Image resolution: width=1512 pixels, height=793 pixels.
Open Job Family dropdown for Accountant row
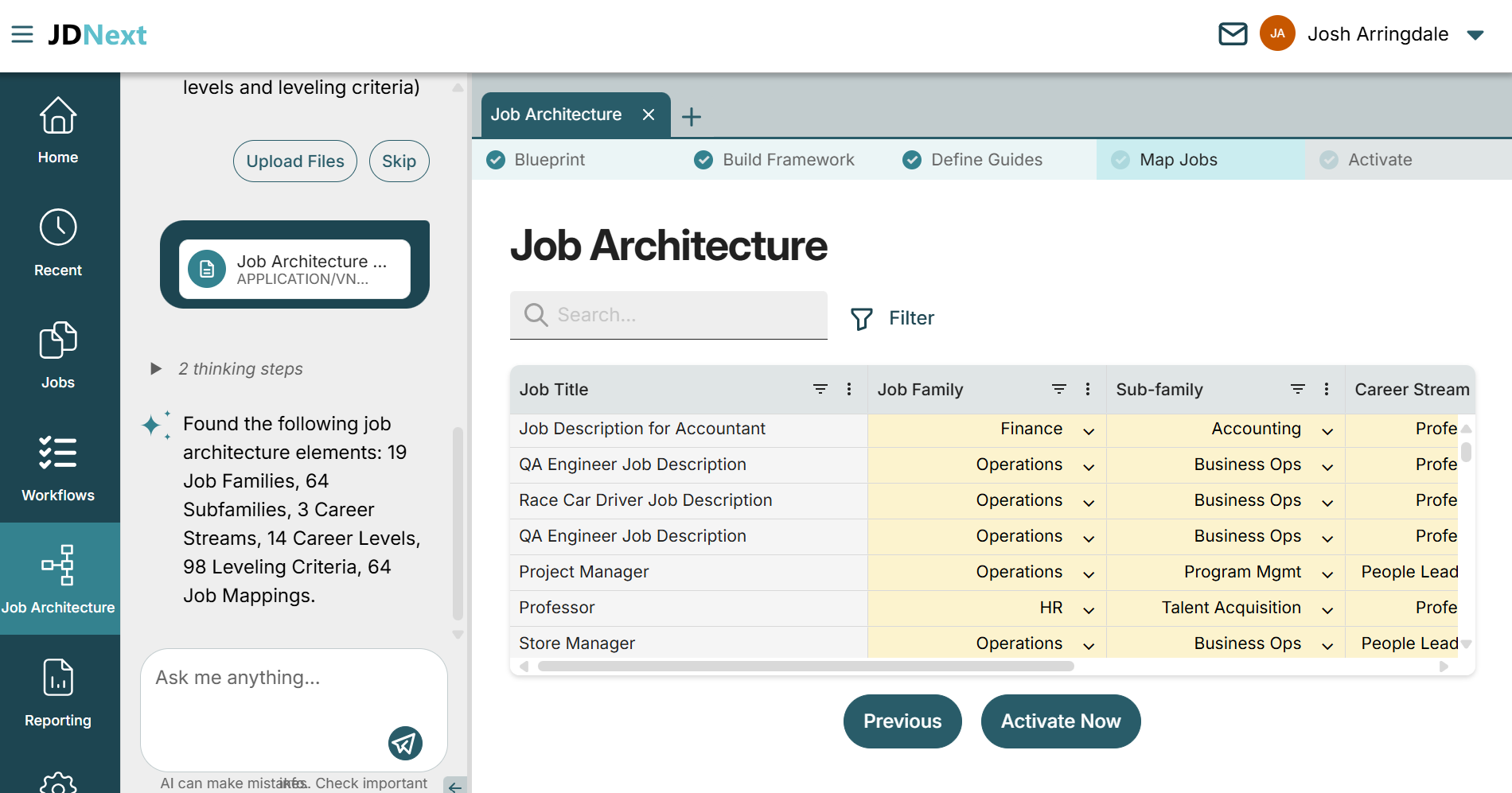pos(1089,430)
